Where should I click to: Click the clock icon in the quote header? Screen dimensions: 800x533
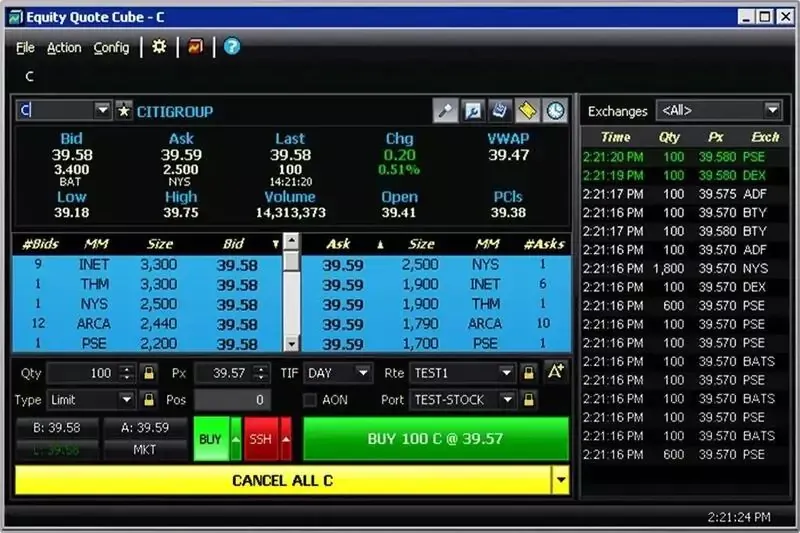pyautogui.click(x=555, y=111)
